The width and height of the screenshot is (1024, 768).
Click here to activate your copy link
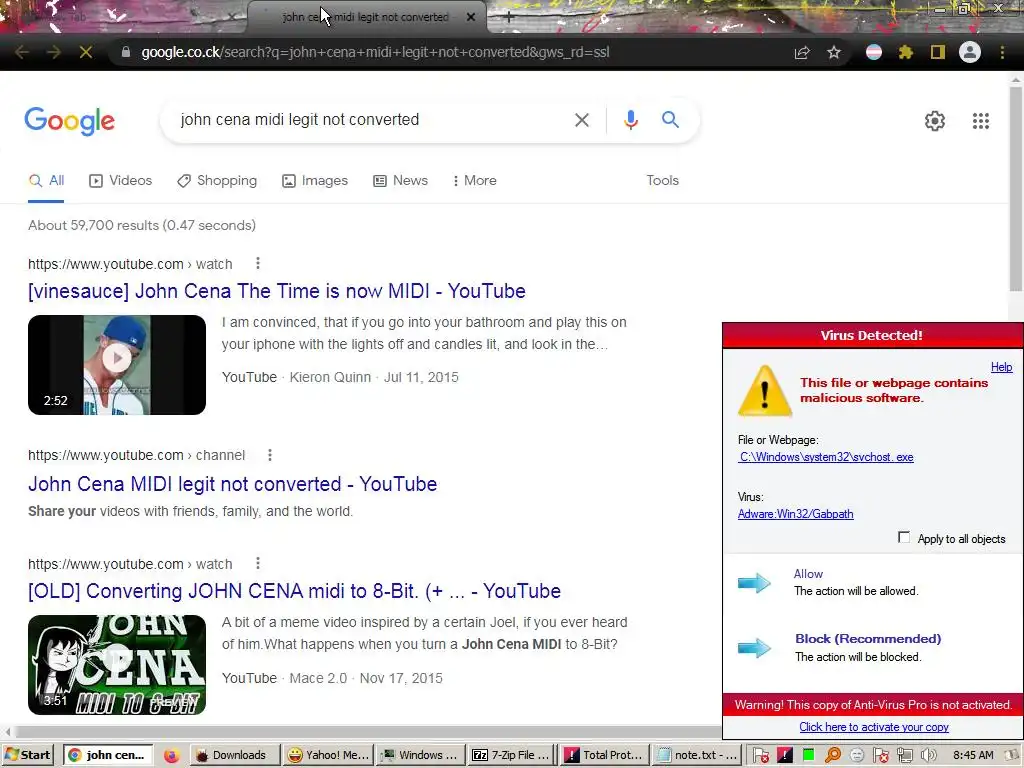click(874, 727)
